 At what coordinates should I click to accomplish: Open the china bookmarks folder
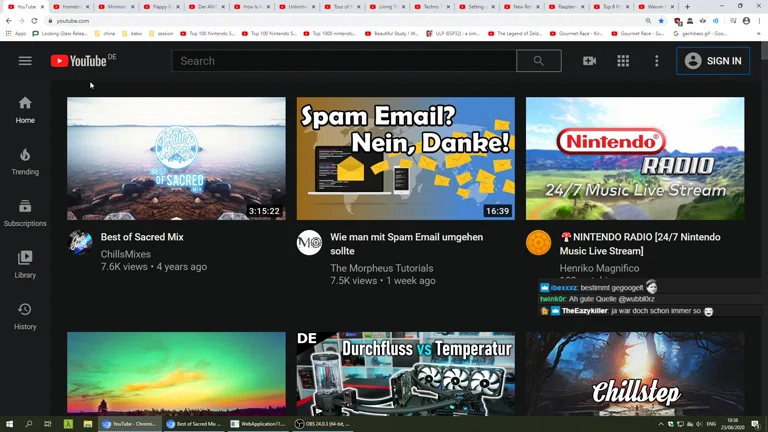pos(104,34)
